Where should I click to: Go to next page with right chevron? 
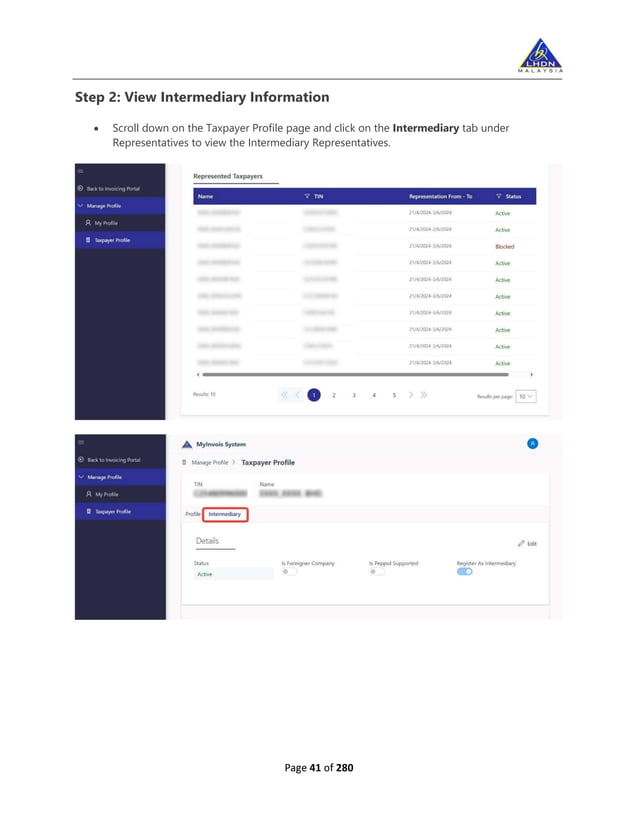pos(411,395)
